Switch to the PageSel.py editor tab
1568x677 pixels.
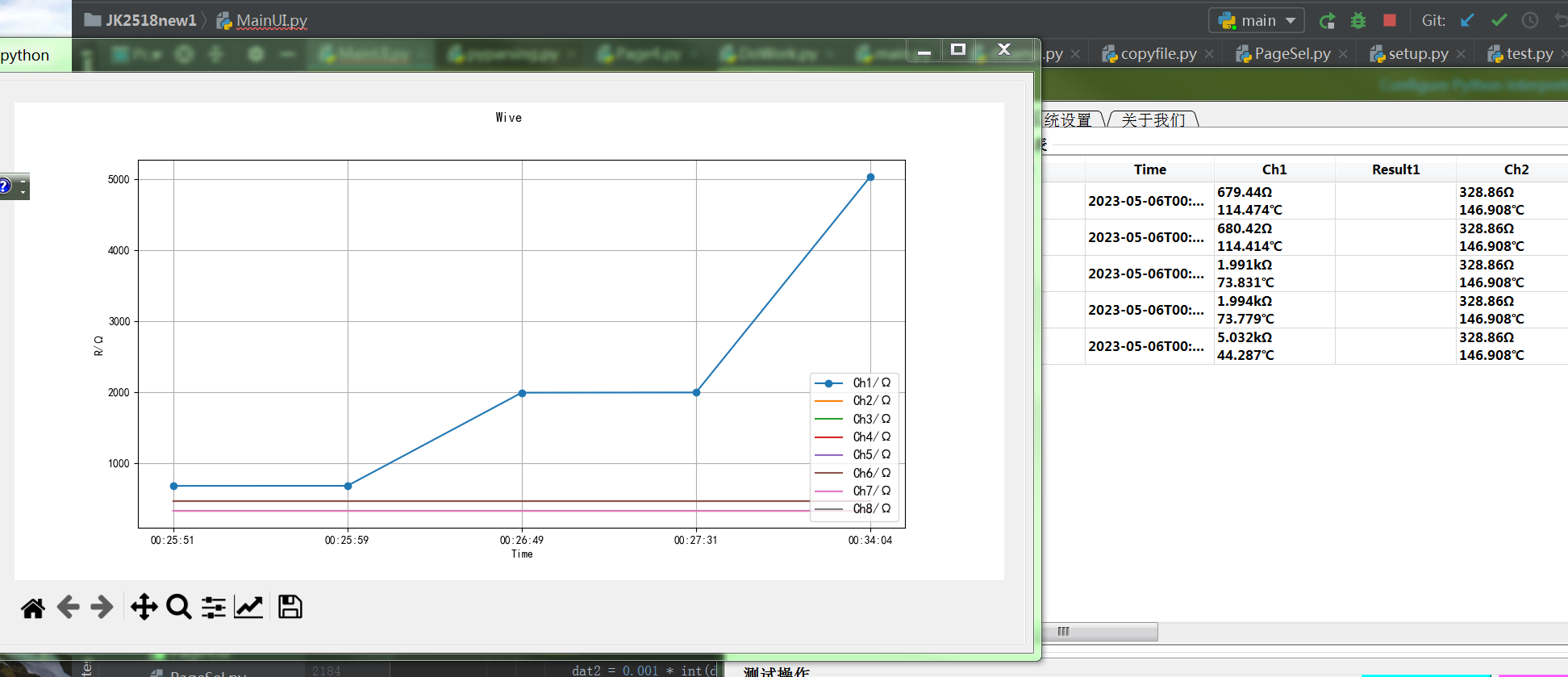1291,54
